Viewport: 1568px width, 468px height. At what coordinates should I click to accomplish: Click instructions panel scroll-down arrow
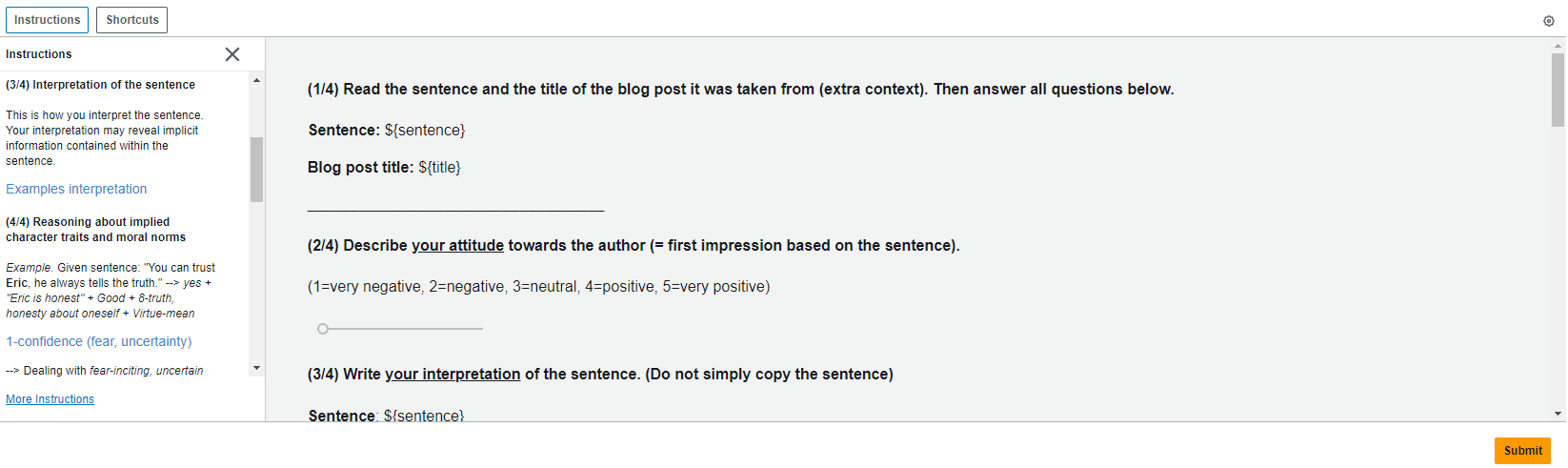click(256, 368)
